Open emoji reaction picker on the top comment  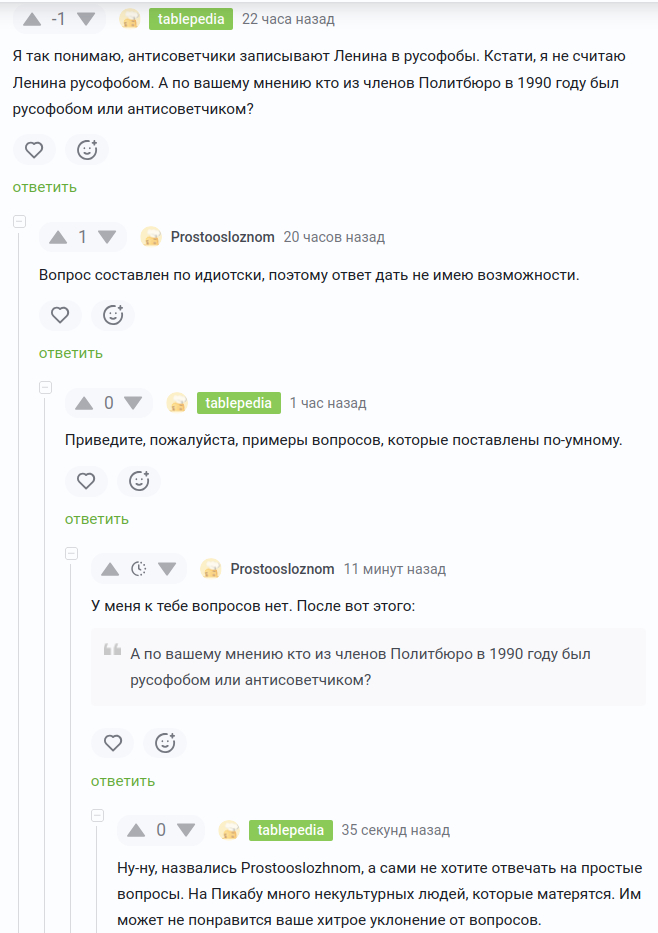(x=87, y=148)
